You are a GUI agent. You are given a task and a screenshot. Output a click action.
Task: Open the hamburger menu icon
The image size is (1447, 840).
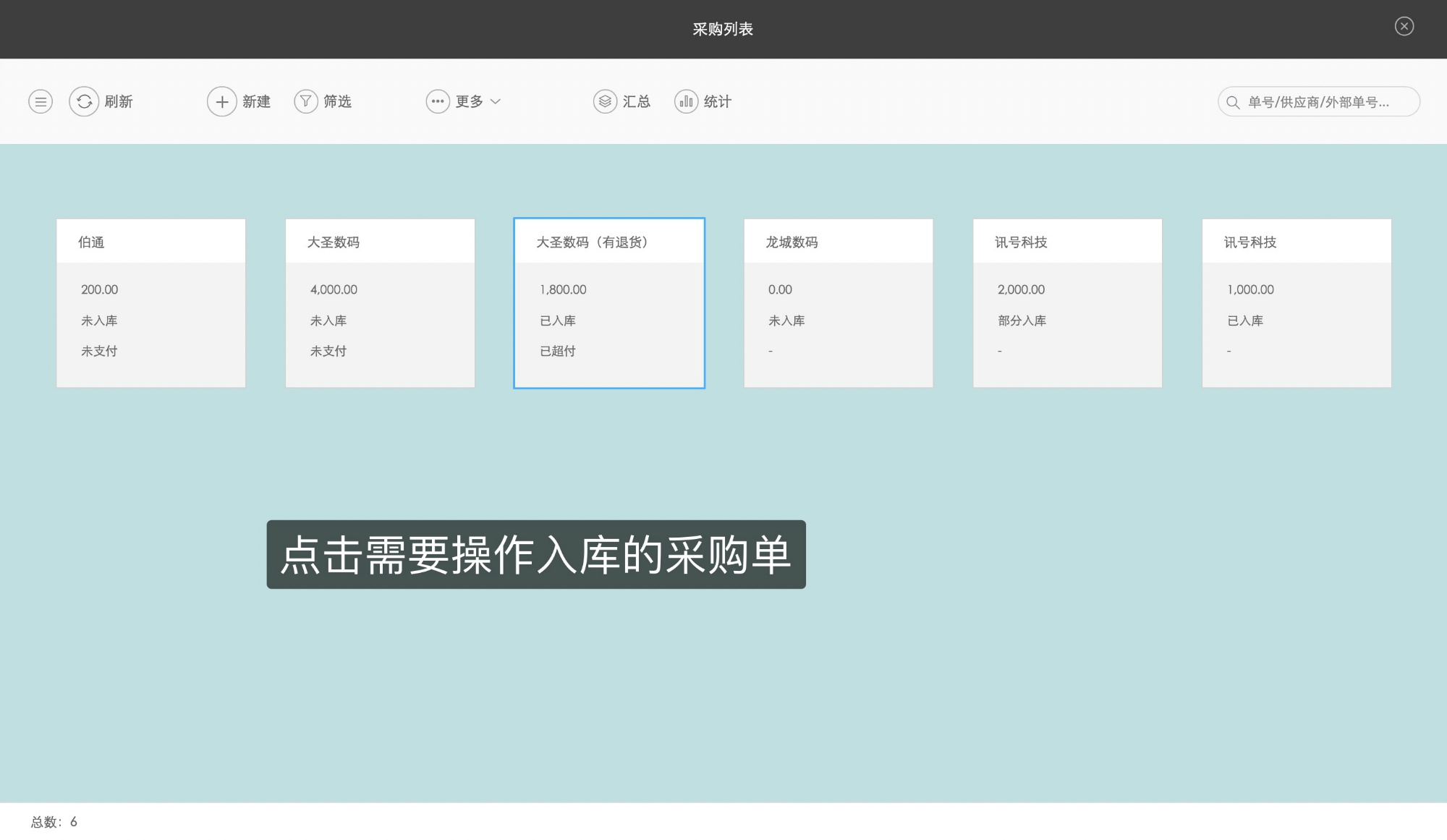tap(40, 101)
